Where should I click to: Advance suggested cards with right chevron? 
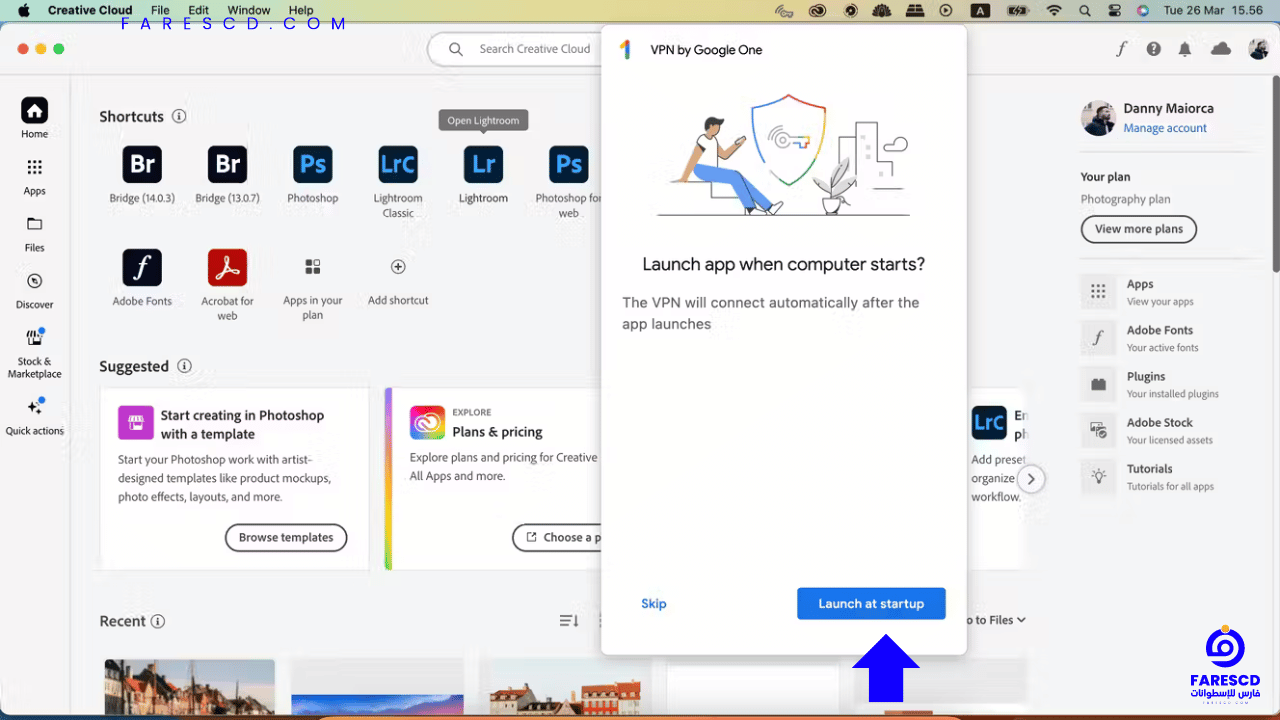(1031, 479)
